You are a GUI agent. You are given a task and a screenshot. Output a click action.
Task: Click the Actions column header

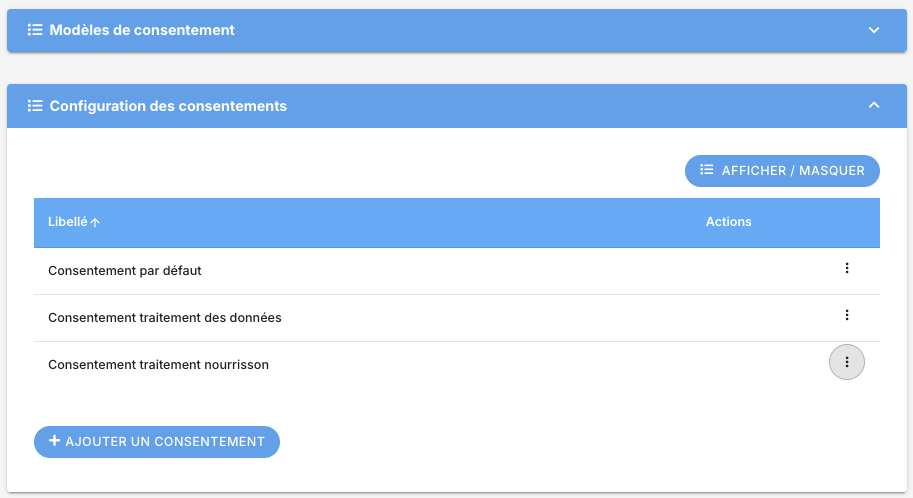coord(728,222)
